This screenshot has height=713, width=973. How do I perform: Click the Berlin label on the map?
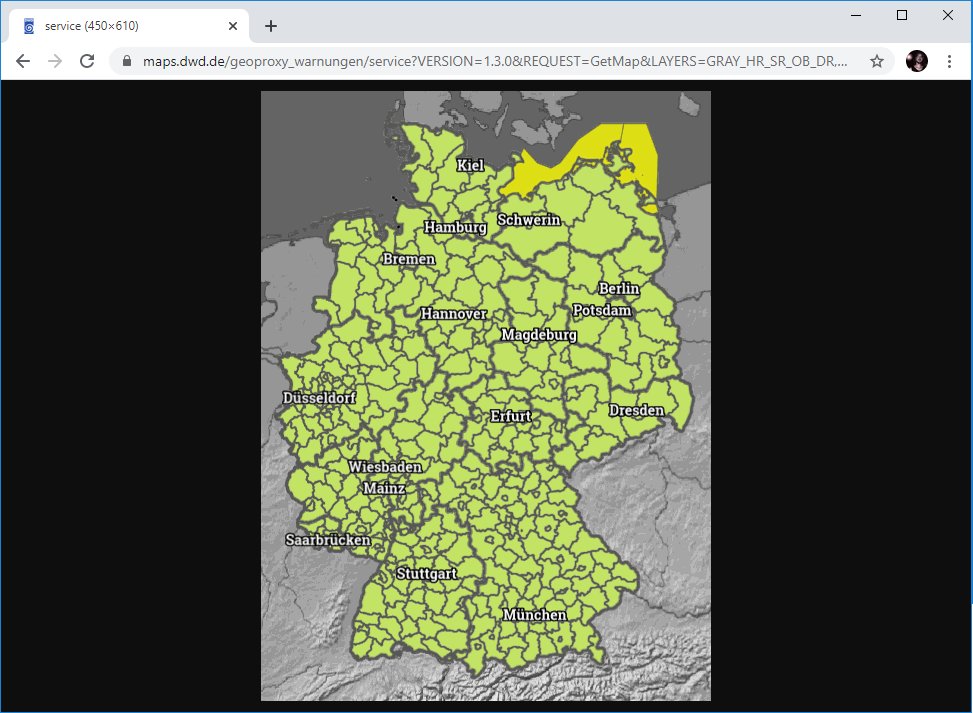(x=619, y=289)
